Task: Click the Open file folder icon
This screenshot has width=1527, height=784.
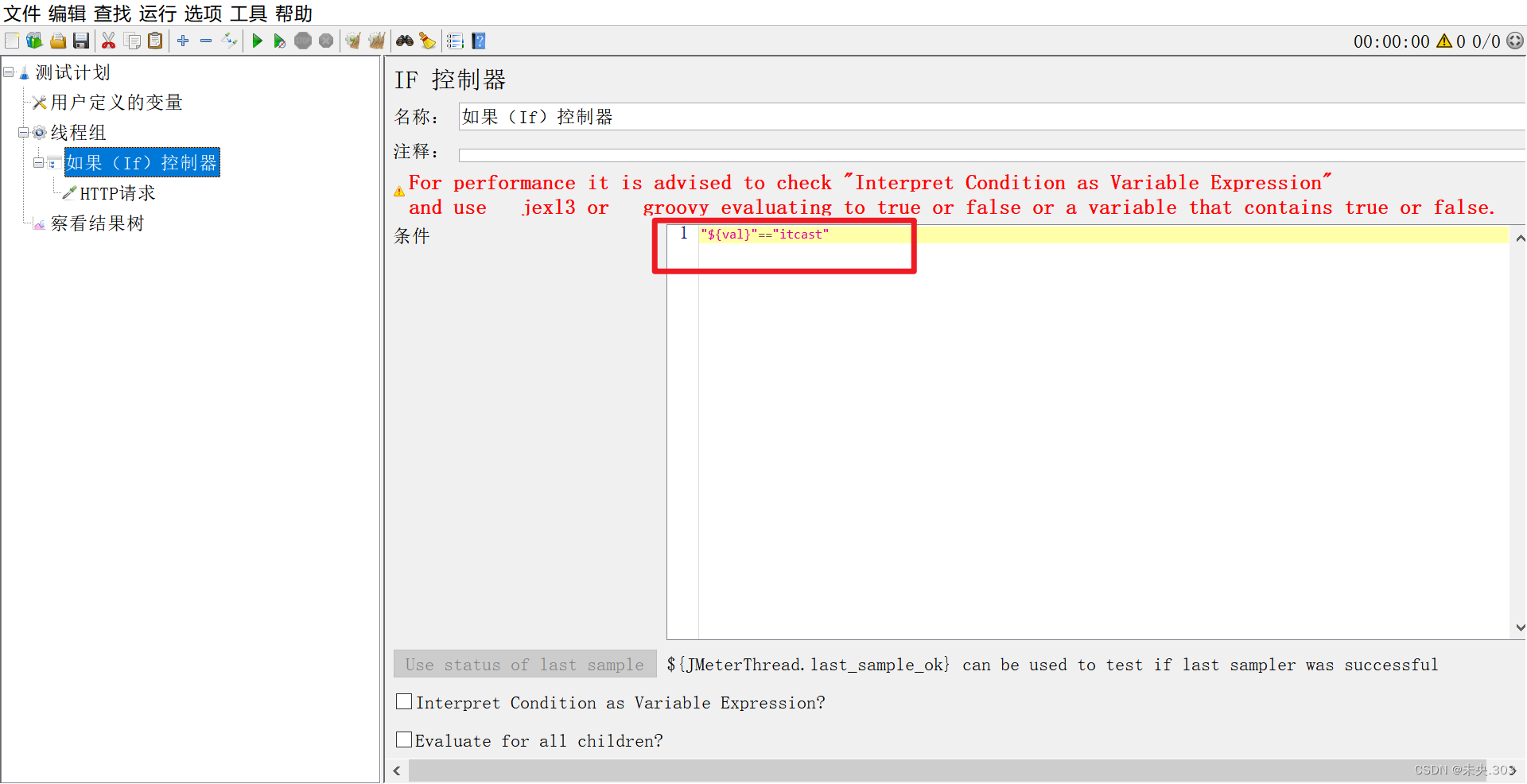Action: [x=58, y=41]
